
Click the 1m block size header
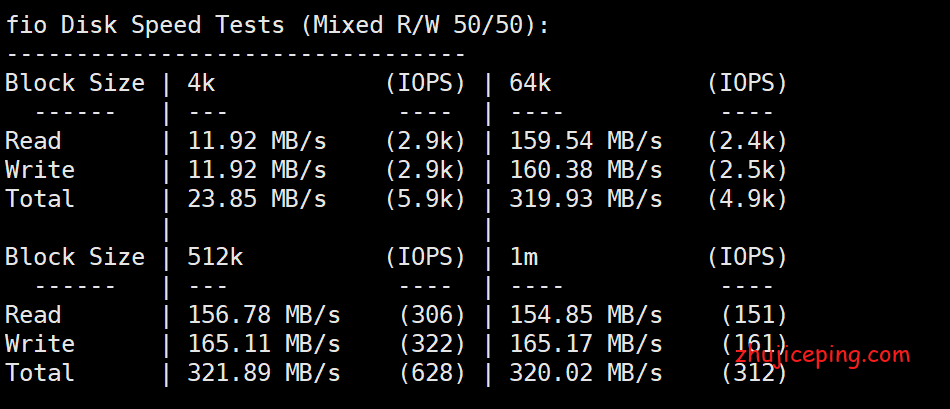tap(523, 258)
